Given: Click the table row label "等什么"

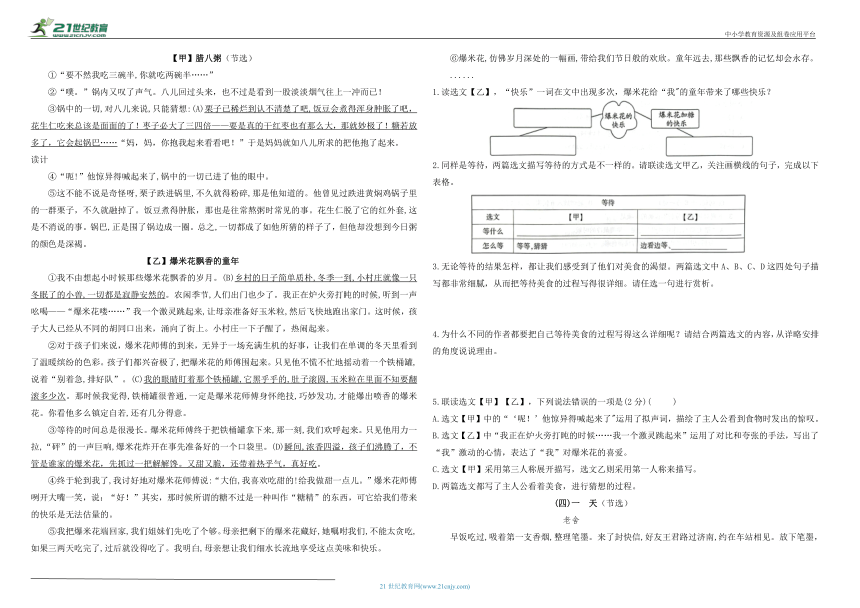Looking at the screenshot, I should pyautogui.click(x=493, y=231).
